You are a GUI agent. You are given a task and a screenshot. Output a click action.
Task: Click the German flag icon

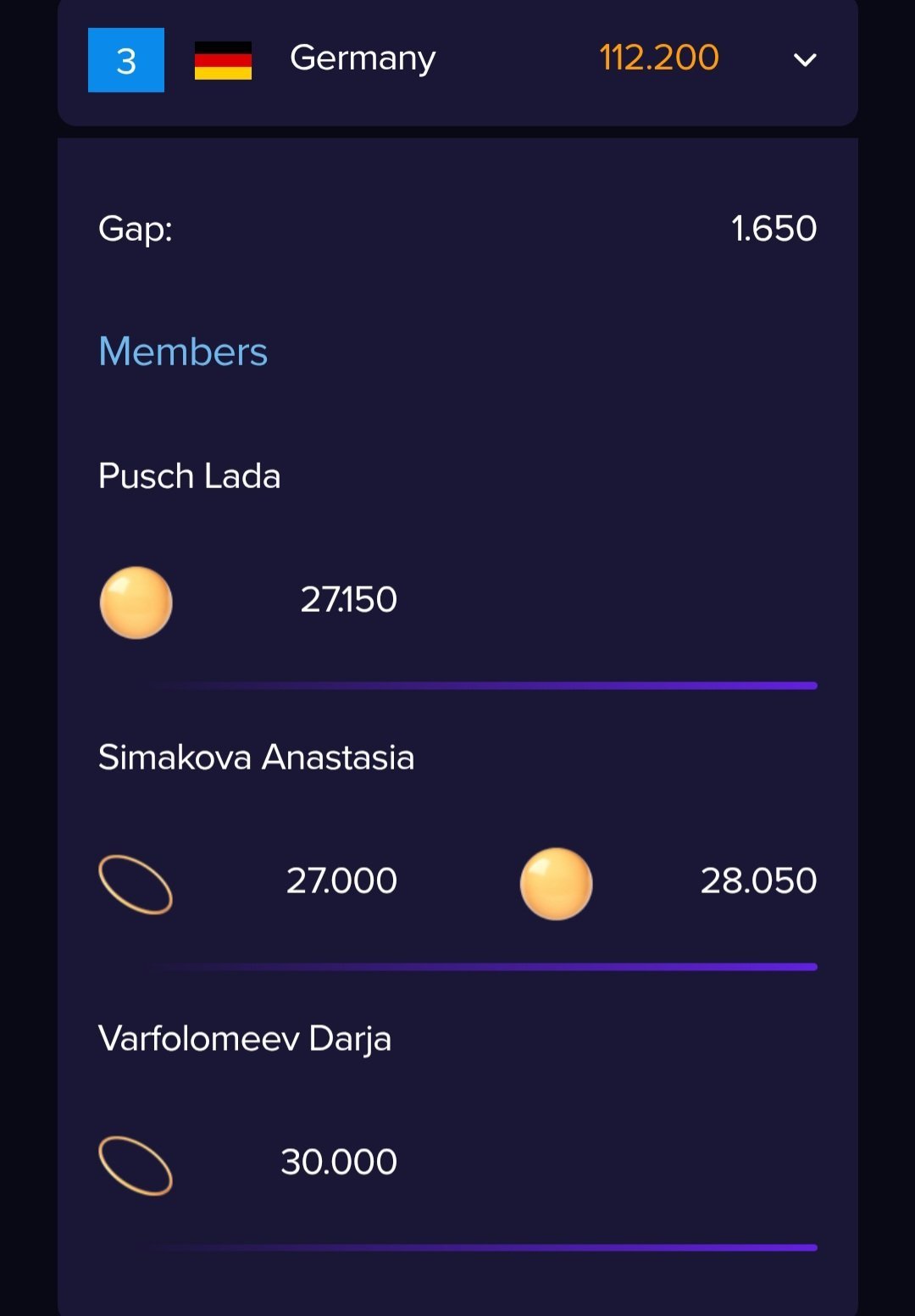click(223, 60)
